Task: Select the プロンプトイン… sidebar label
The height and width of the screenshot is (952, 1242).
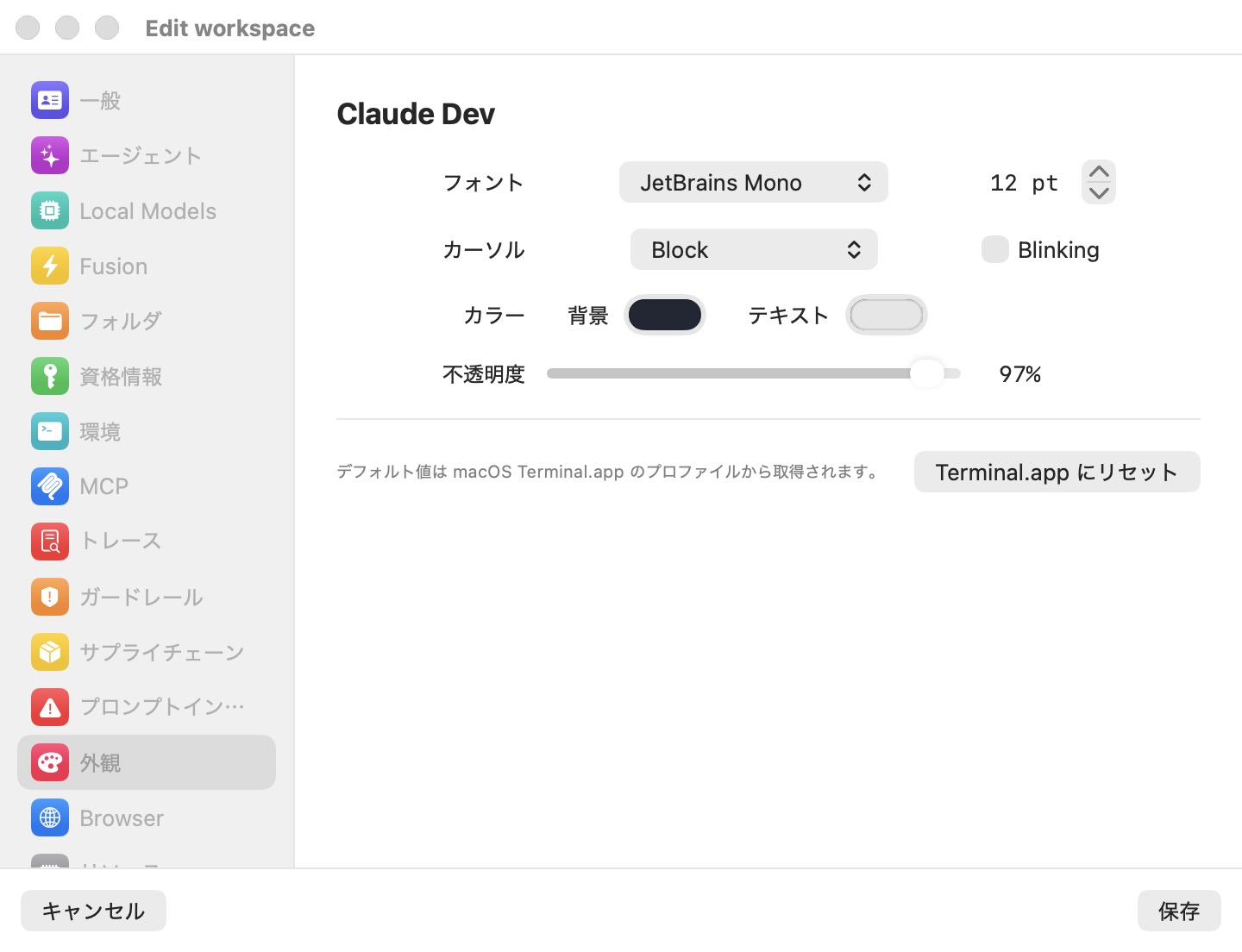Action: 162,707
